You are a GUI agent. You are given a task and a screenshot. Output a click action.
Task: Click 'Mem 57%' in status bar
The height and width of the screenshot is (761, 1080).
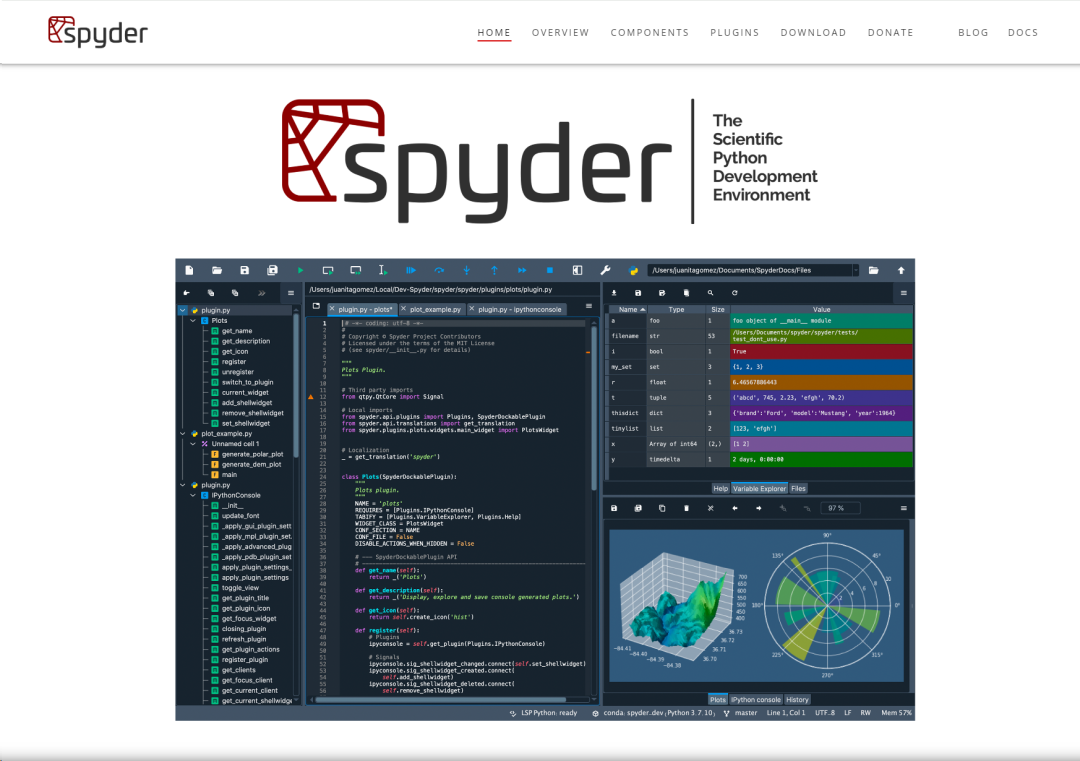point(896,713)
